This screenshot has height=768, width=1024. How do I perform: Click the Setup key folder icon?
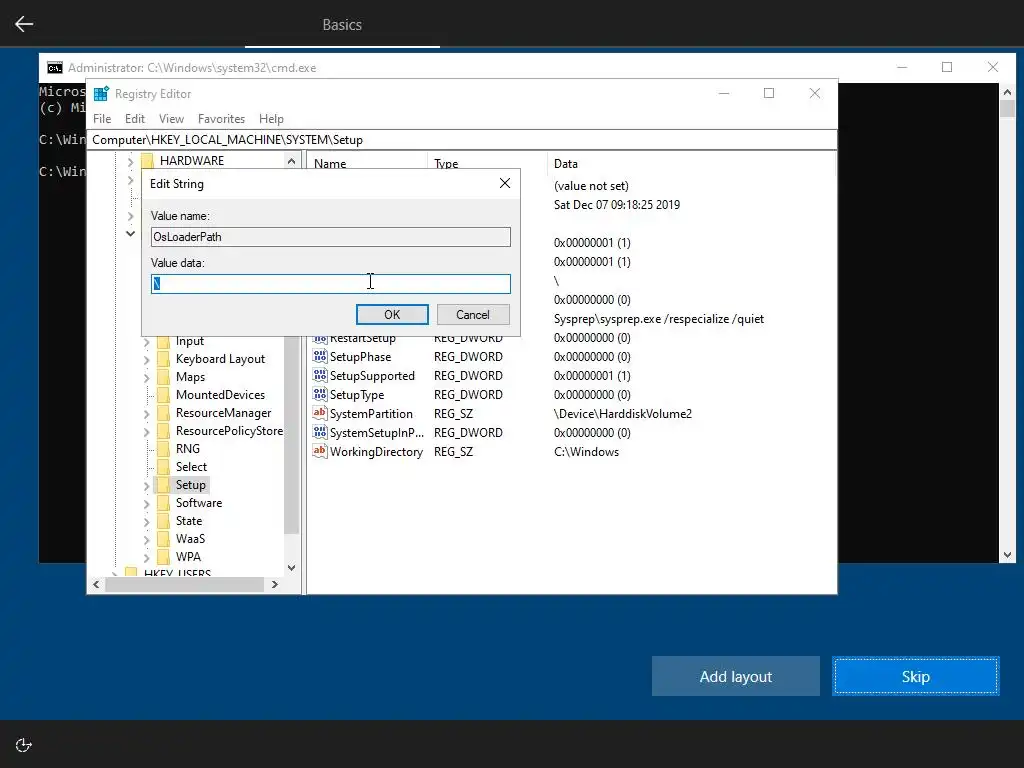pos(163,485)
